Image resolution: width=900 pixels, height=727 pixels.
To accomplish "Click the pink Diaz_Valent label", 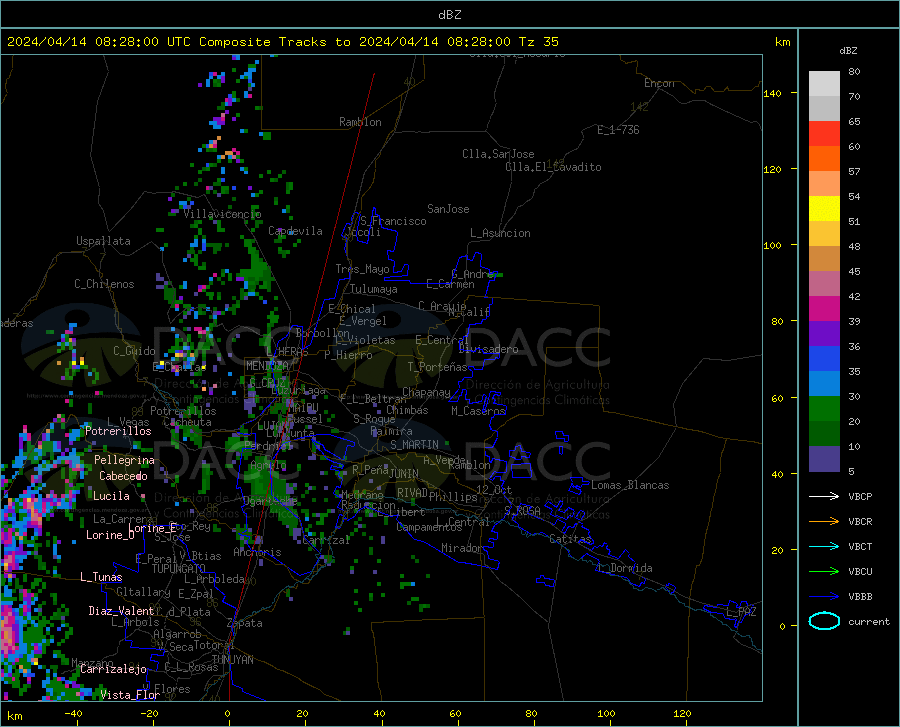I will (121, 611).
